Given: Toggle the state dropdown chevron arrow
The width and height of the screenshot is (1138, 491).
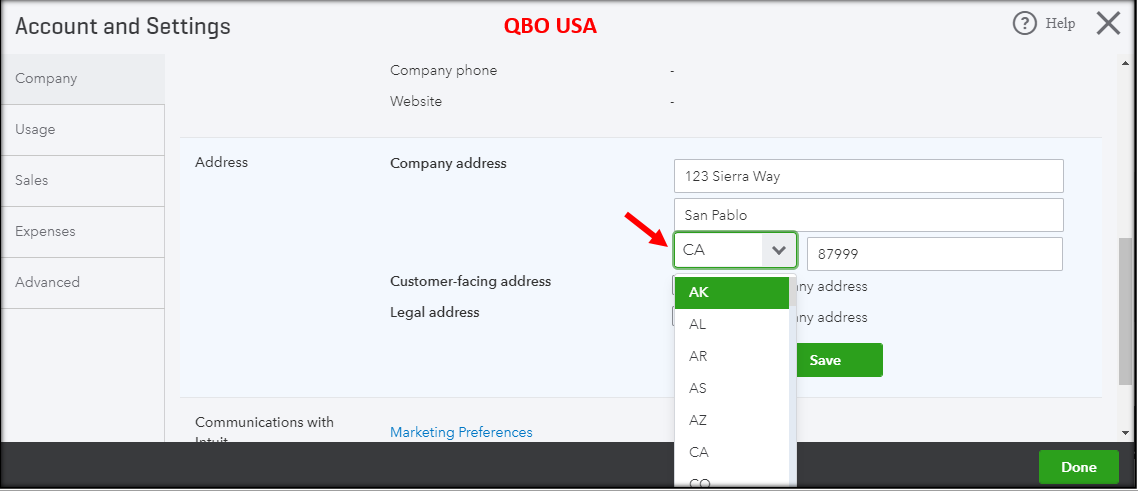Looking at the screenshot, I should click(779, 250).
